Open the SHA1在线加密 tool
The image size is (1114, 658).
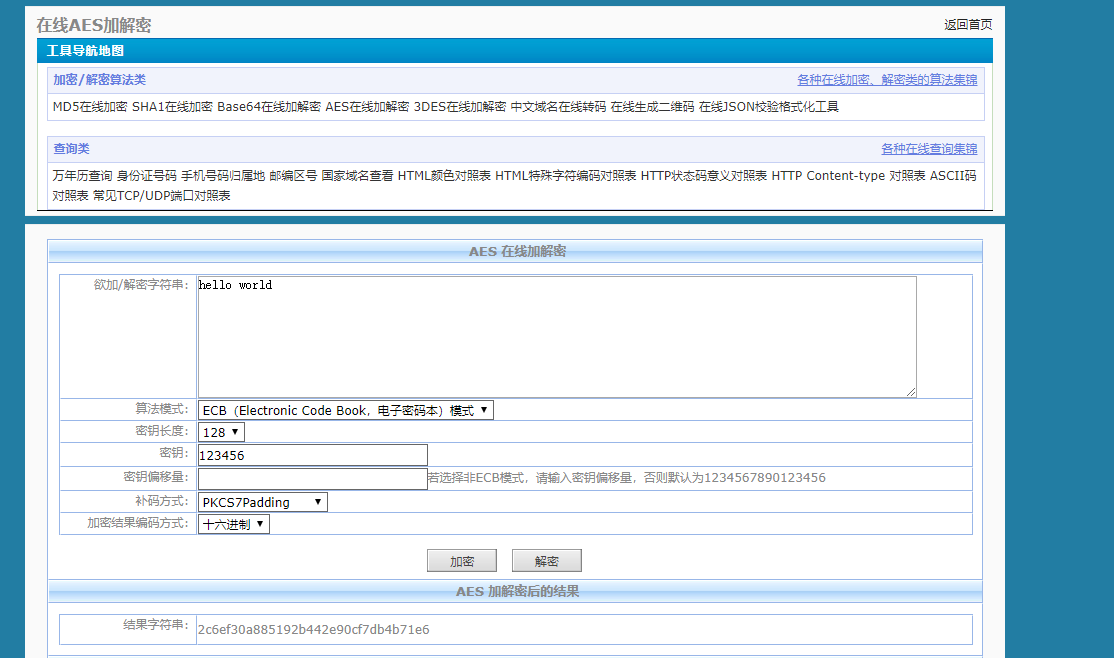[x=172, y=107]
